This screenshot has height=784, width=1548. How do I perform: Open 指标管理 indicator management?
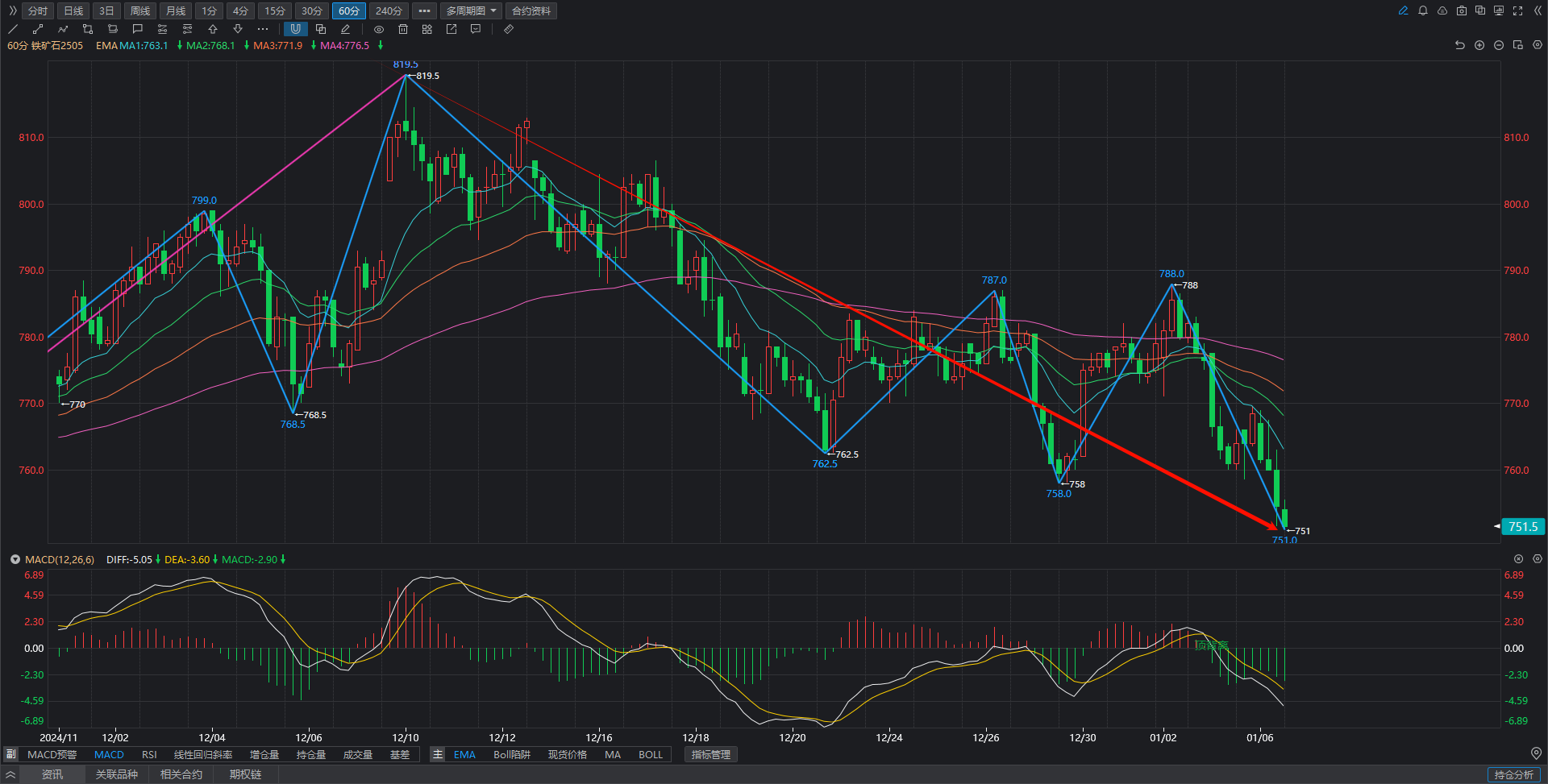(x=711, y=755)
